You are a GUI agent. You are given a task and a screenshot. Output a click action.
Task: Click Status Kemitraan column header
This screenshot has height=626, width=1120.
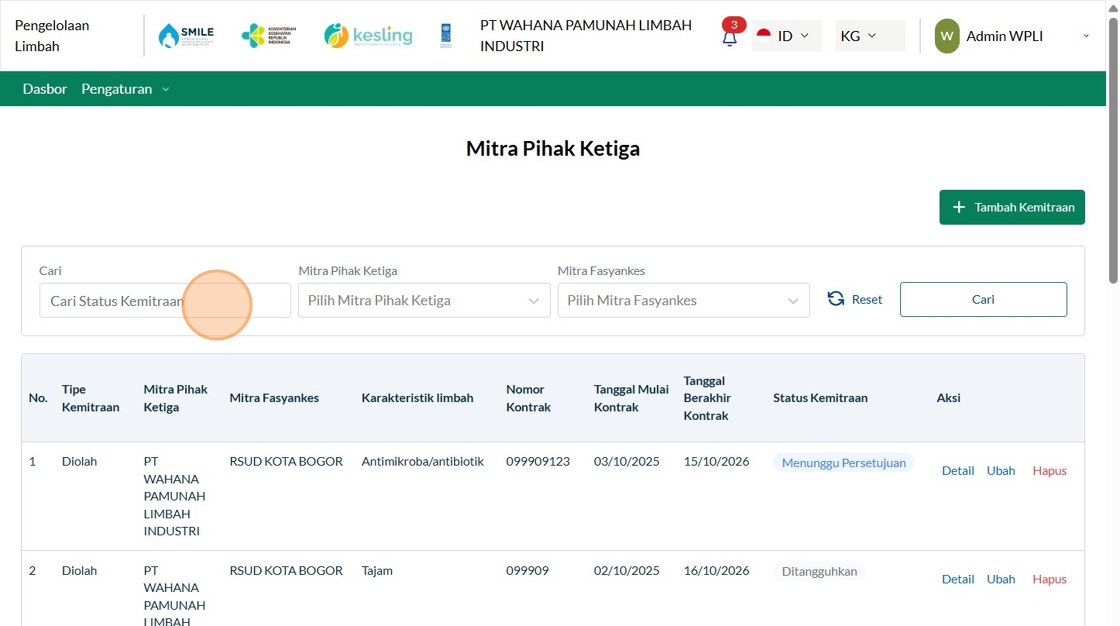[820, 398]
